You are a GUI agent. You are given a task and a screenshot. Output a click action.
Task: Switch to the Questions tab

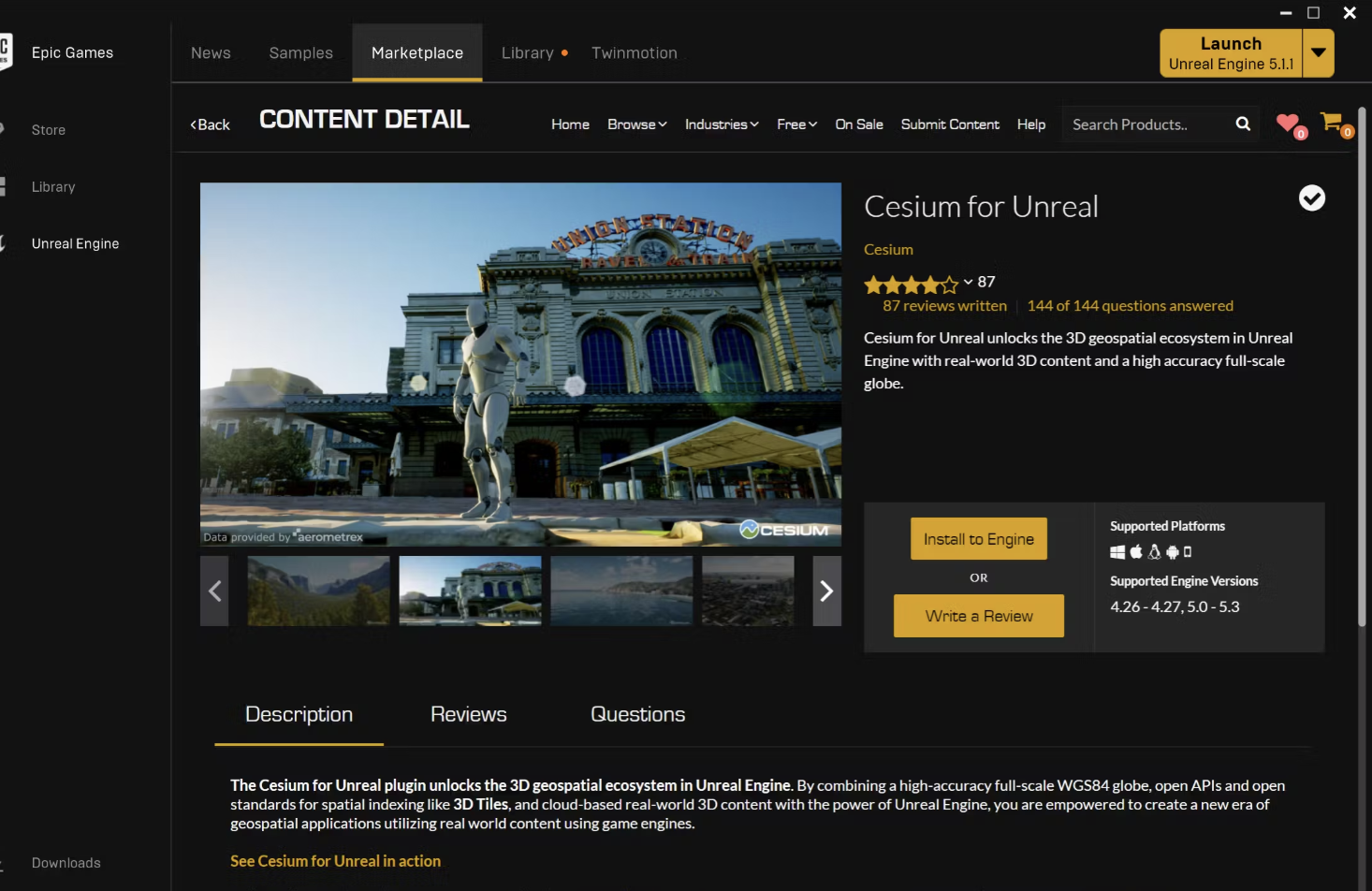pos(637,714)
